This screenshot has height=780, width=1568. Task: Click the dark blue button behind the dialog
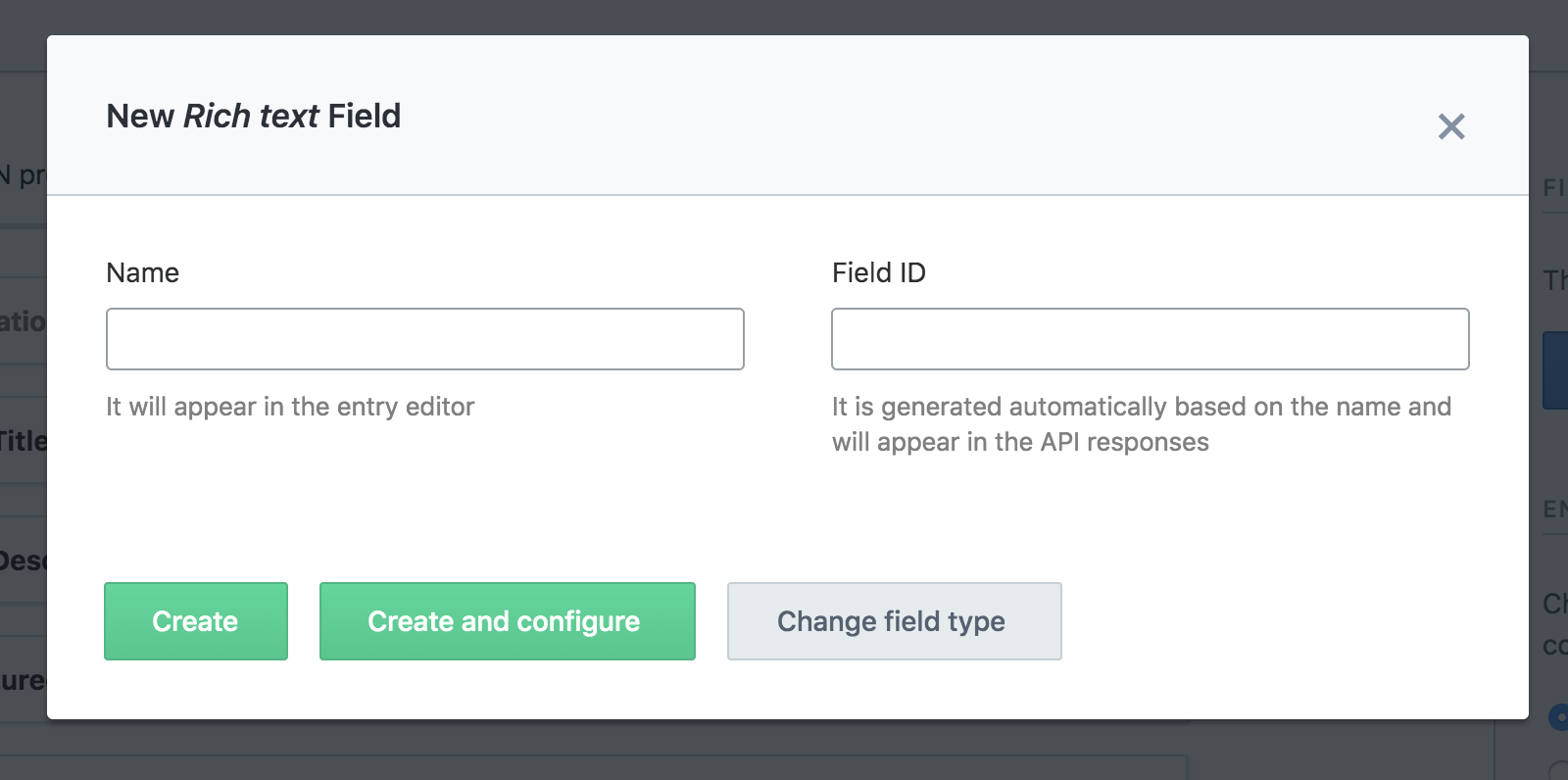tap(1554, 370)
